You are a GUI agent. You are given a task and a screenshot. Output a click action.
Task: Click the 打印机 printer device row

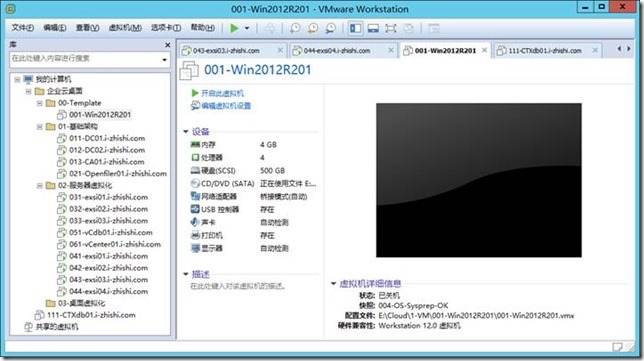pyautogui.click(x=254, y=235)
